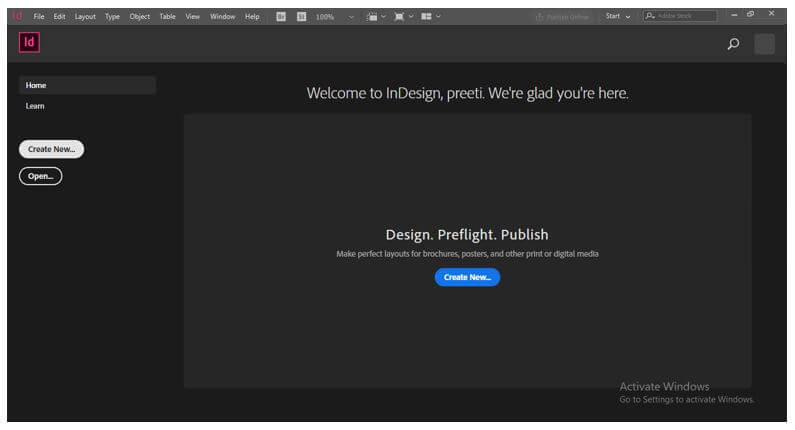The image size is (795, 430).
Task: Open the user profile avatar
Action: [x=764, y=44]
